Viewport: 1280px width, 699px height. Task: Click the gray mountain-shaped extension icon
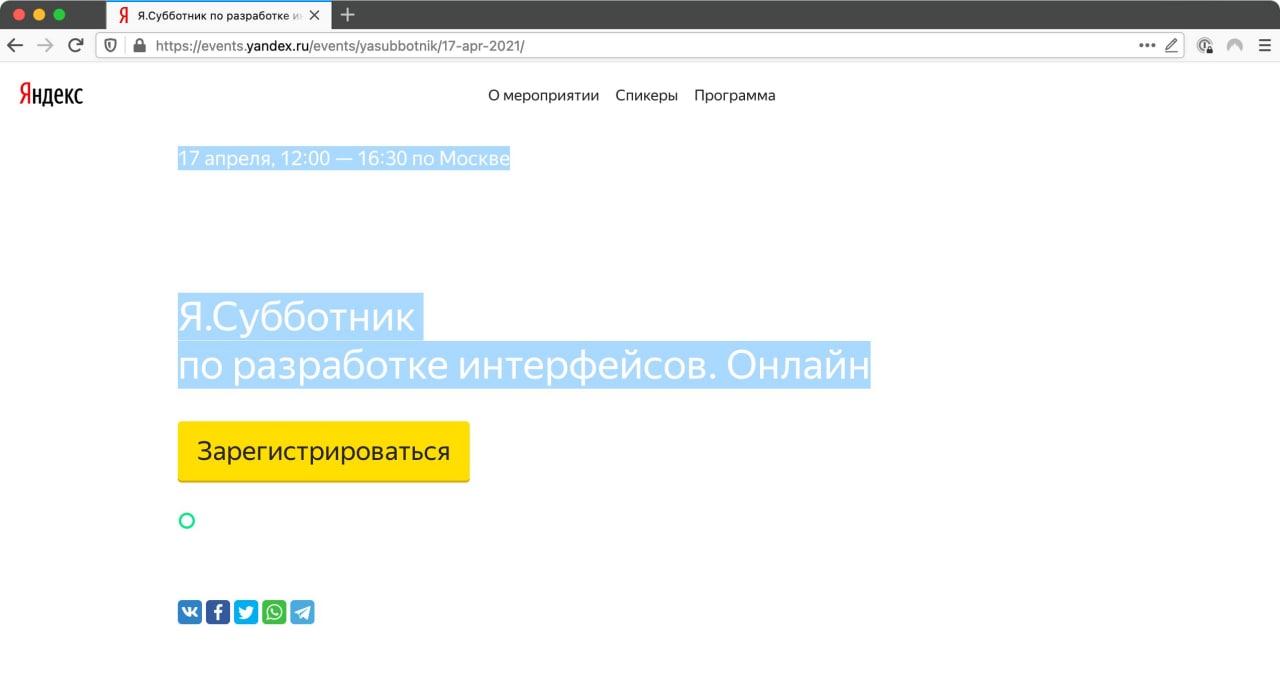pos(1236,45)
